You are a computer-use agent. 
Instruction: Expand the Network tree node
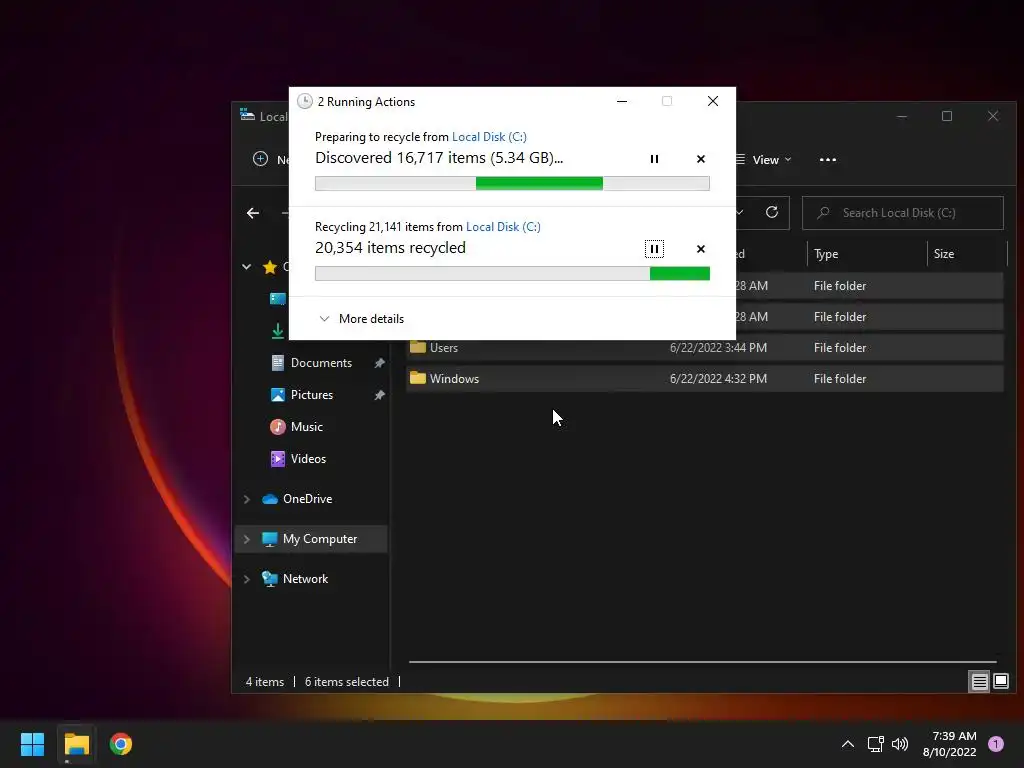point(247,579)
